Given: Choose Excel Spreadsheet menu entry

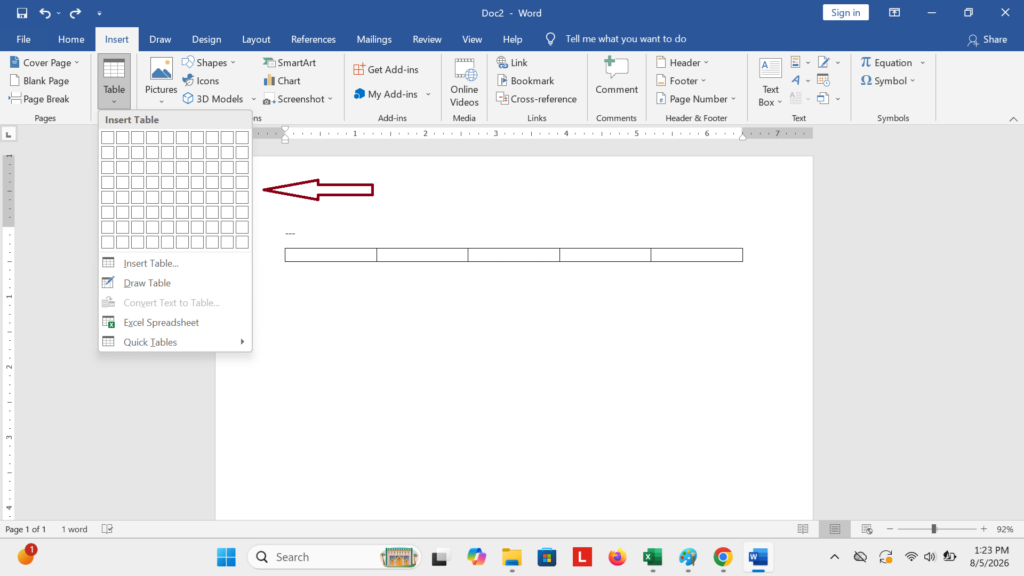Looking at the screenshot, I should pyautogui.click(x=175, y=323).
